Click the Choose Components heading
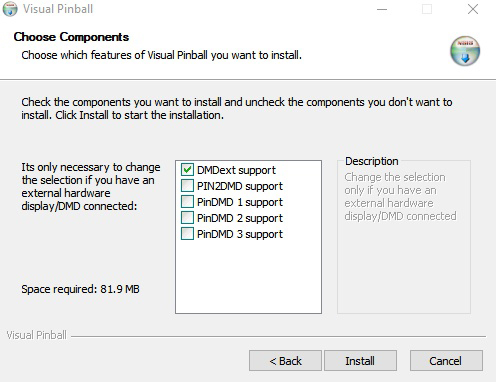Image resolution: width=496 pixels, height=382 pixels. coord(71,37)
